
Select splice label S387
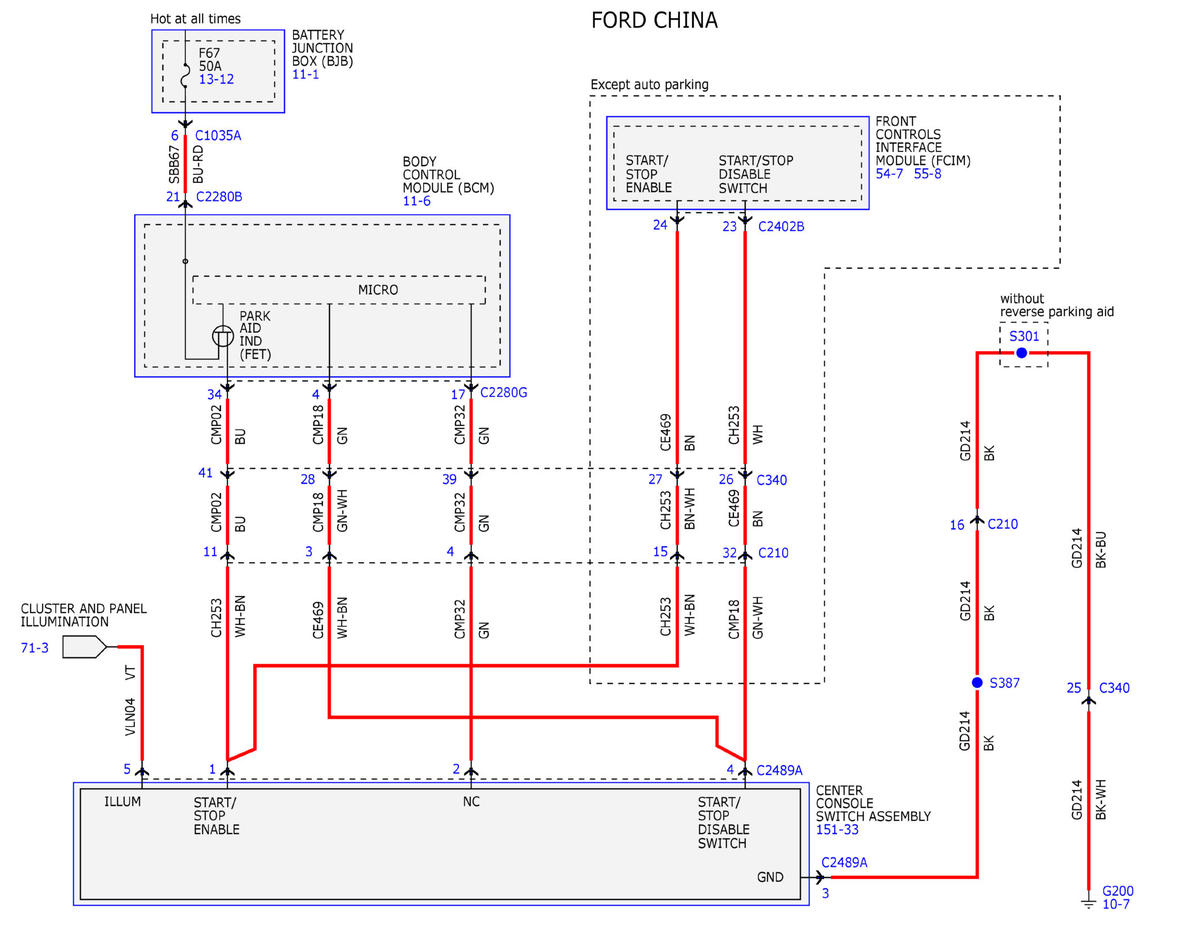(1005, 683)
